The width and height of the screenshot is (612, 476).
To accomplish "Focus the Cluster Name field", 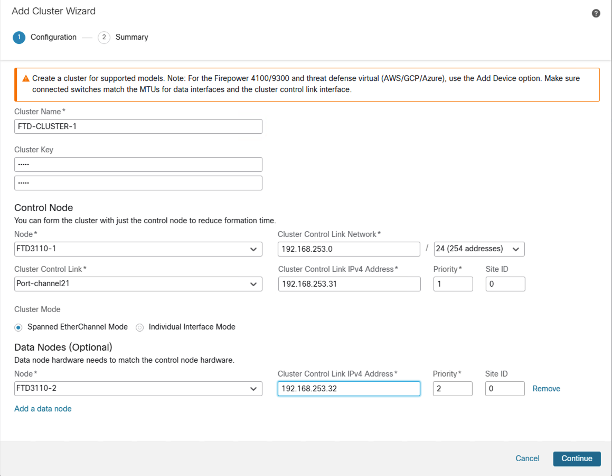I will (x=138, y=127).
